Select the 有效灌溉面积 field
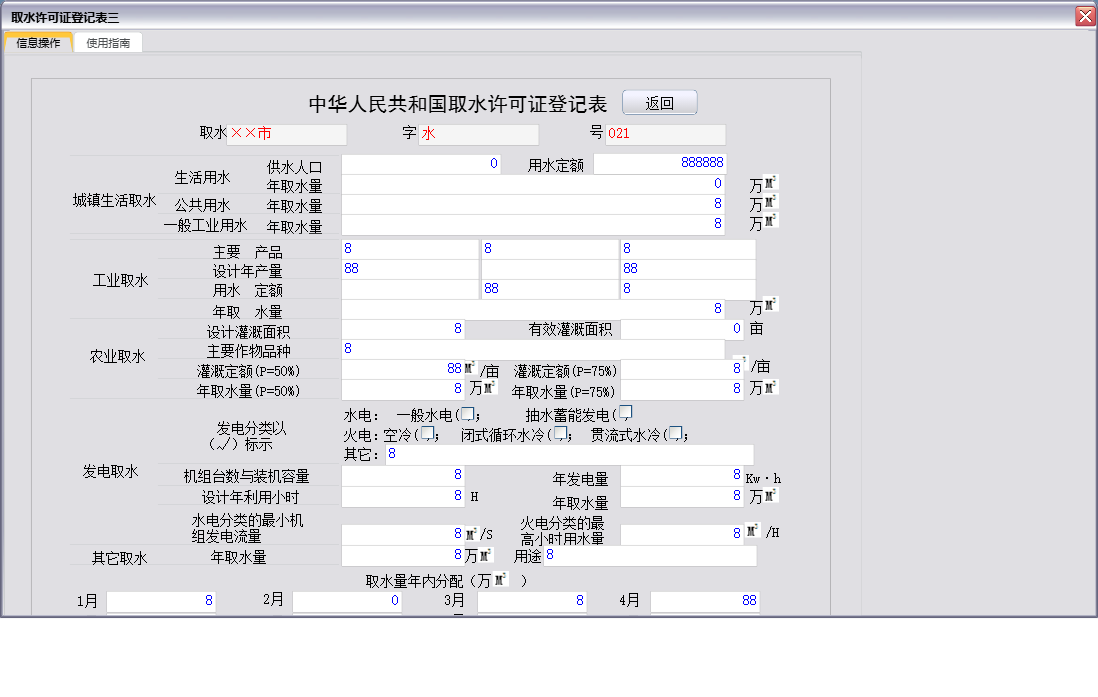Screen dimensions: 1098x697 click(x=680, y=329)
